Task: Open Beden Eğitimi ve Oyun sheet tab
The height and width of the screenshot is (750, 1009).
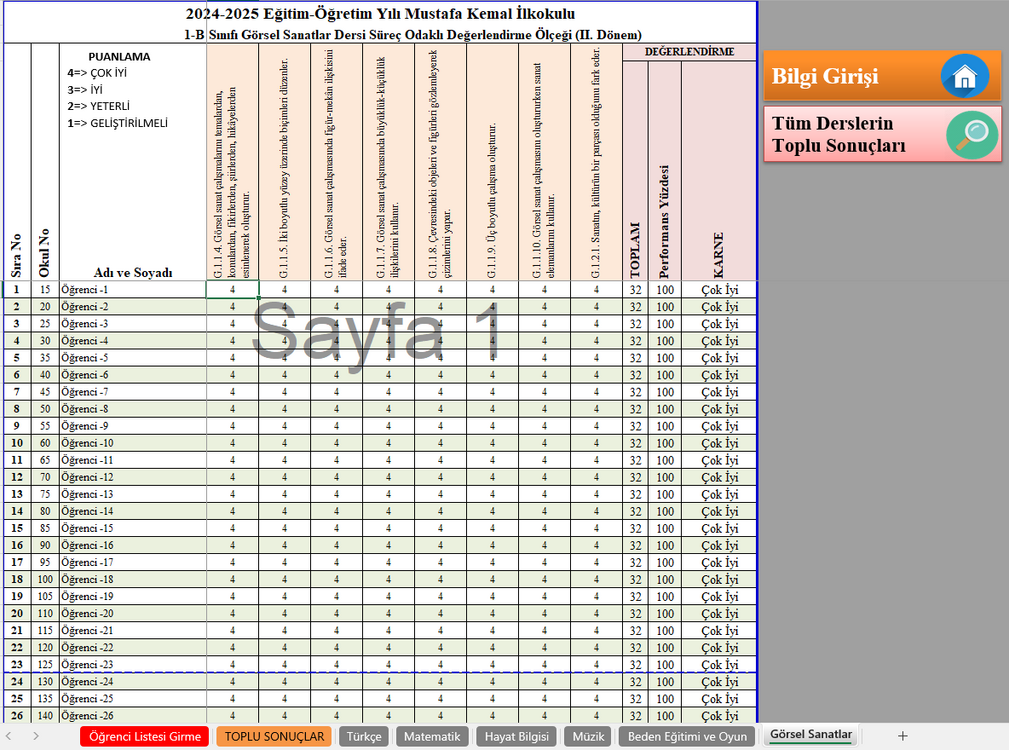Action: click(x=687, y=736)
